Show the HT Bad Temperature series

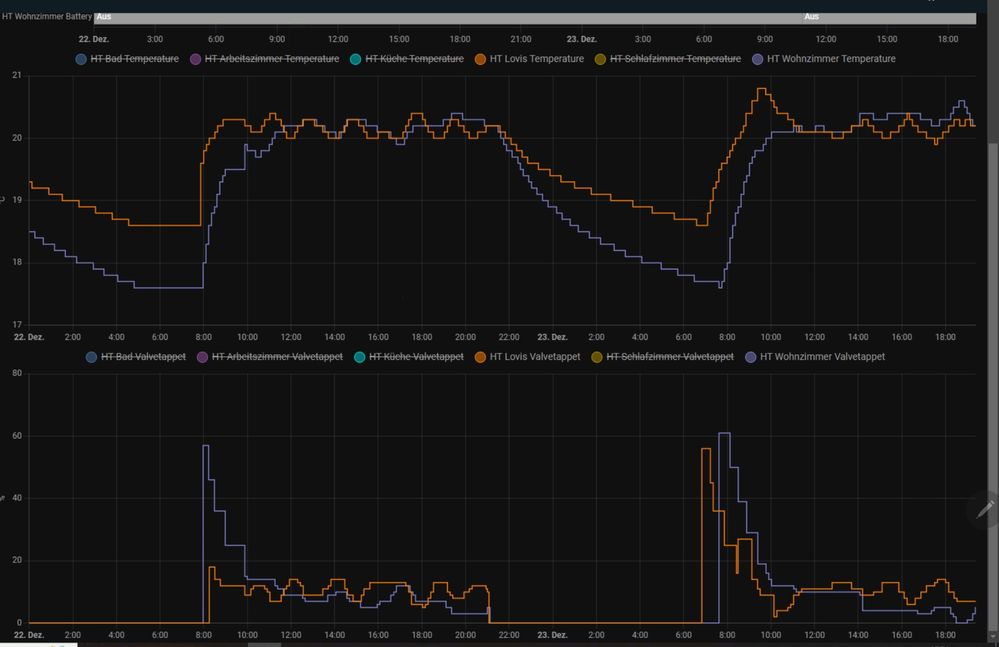(x=128, y=59)
